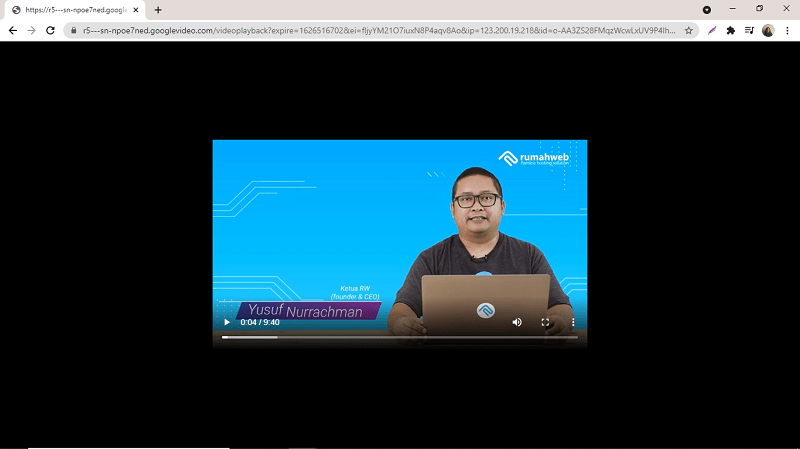The image size is (800, 449).
Task: Select the googlevideo browser tab
Action: pos(76,10)
